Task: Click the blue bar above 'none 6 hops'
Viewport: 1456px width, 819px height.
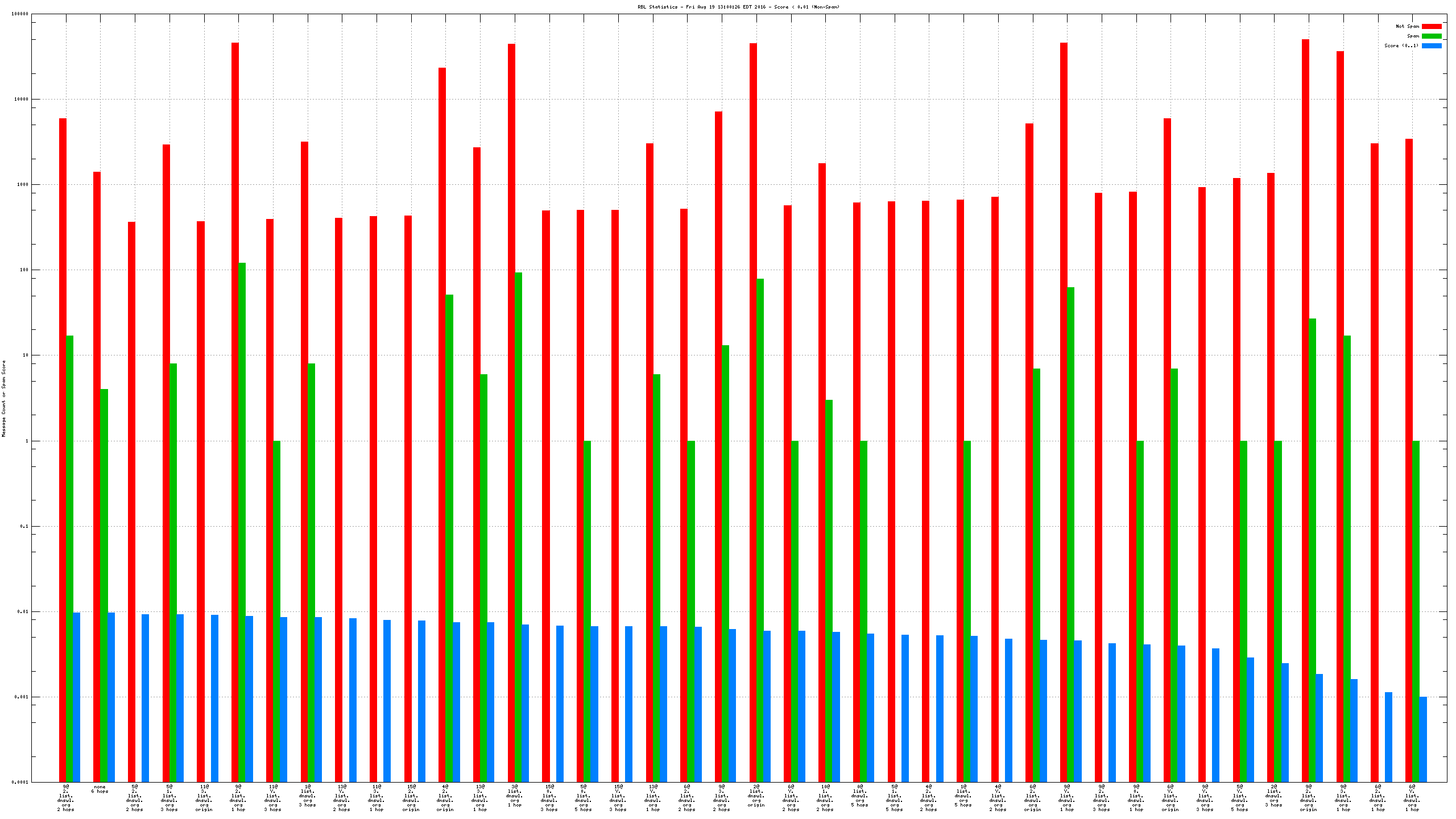Action: (x=111, y=697)
